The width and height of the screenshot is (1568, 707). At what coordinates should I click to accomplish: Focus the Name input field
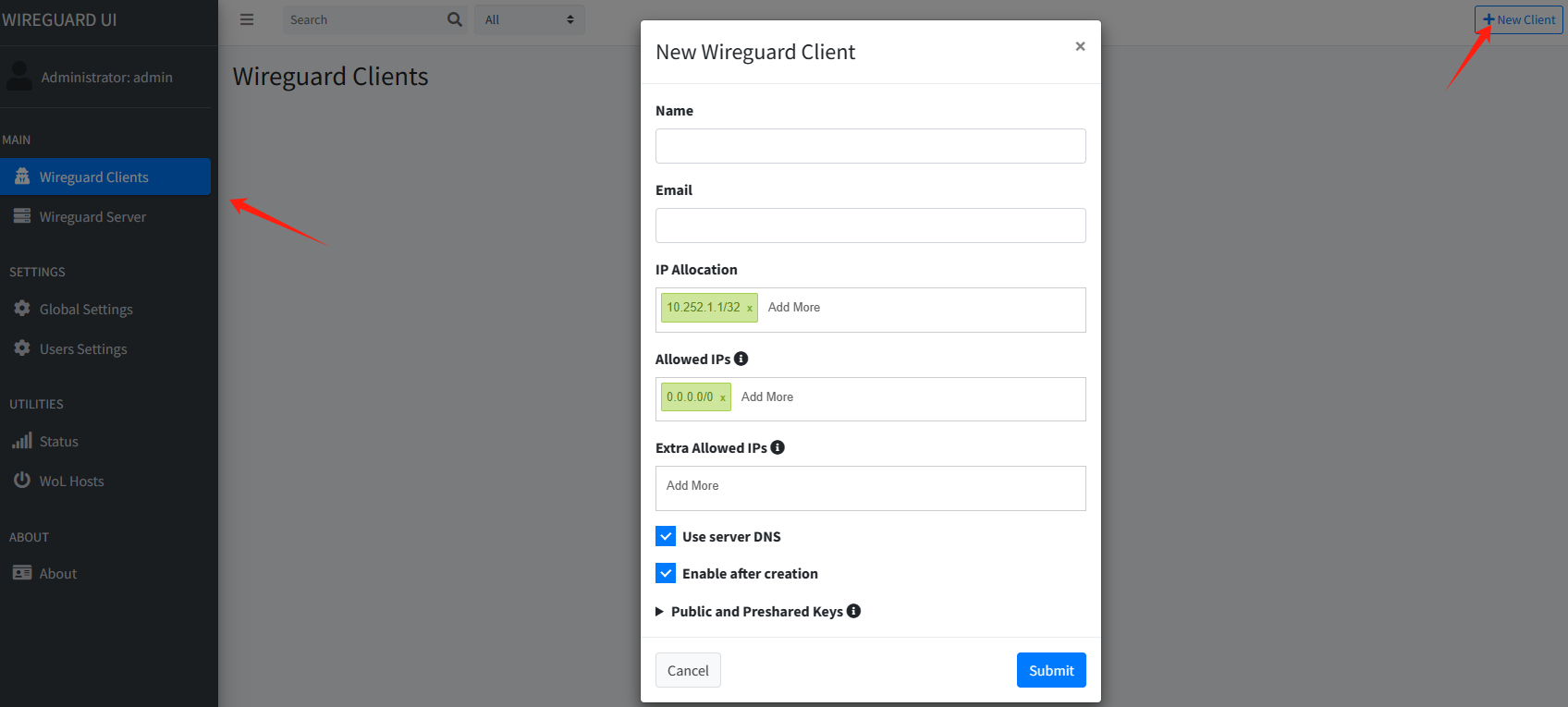[870, 146]
